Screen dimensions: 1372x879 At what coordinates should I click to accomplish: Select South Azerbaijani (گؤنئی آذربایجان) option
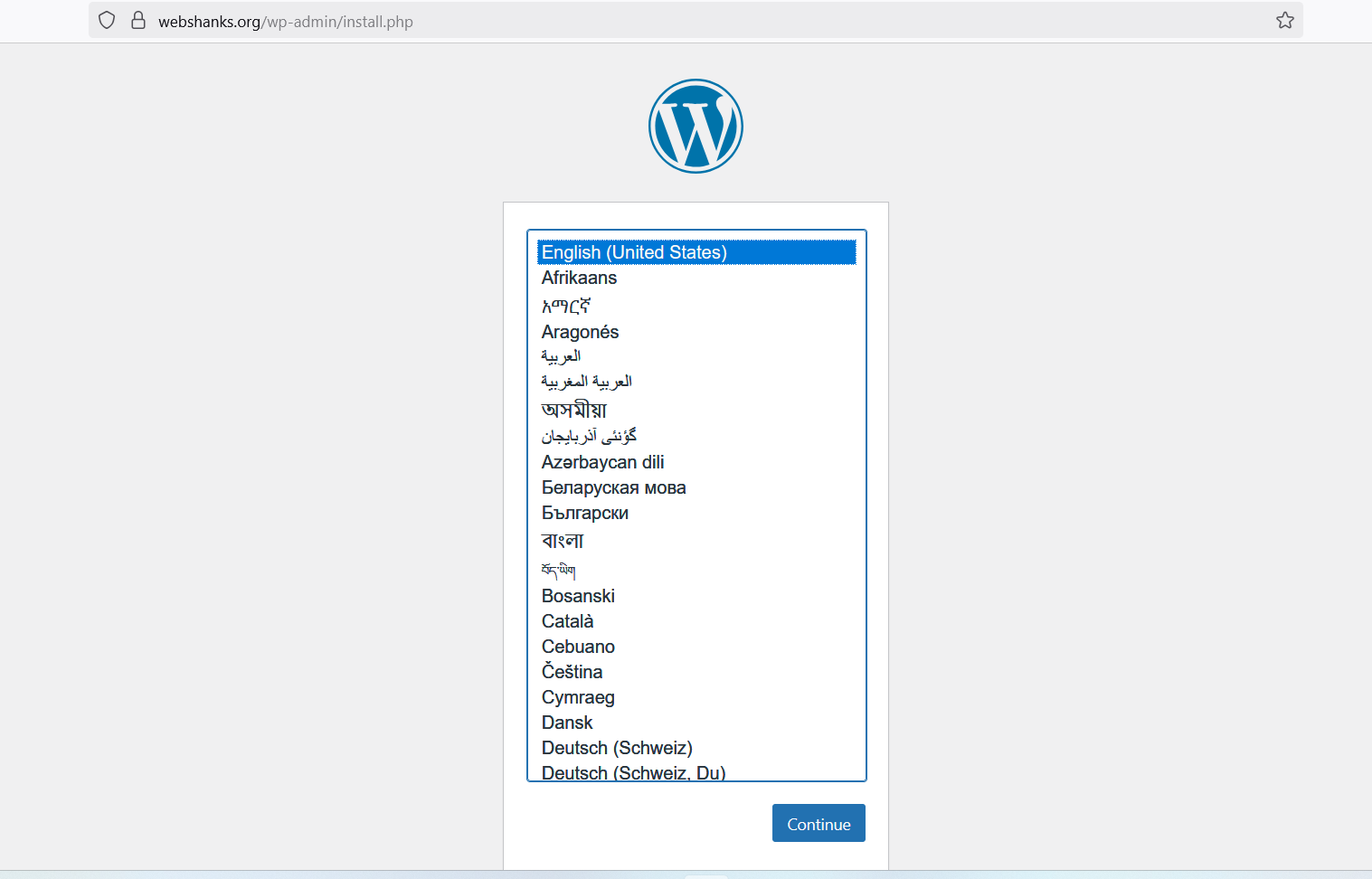click(x=696, y=437)
